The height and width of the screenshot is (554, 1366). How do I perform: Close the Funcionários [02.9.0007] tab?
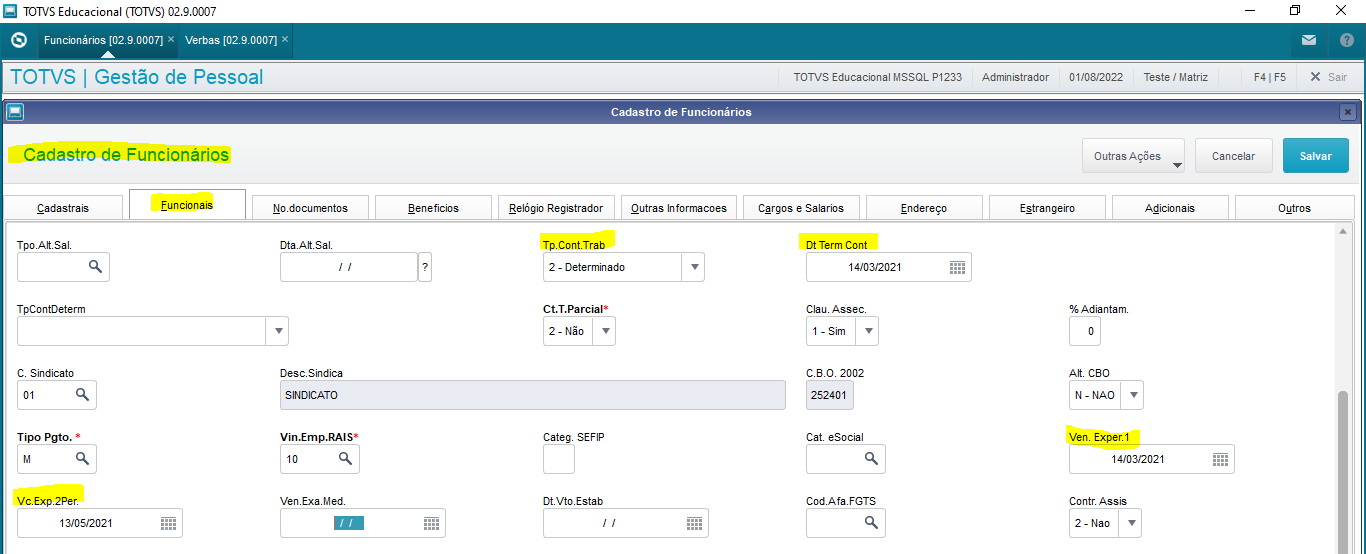pyautogui.click(x=171, y=40)
